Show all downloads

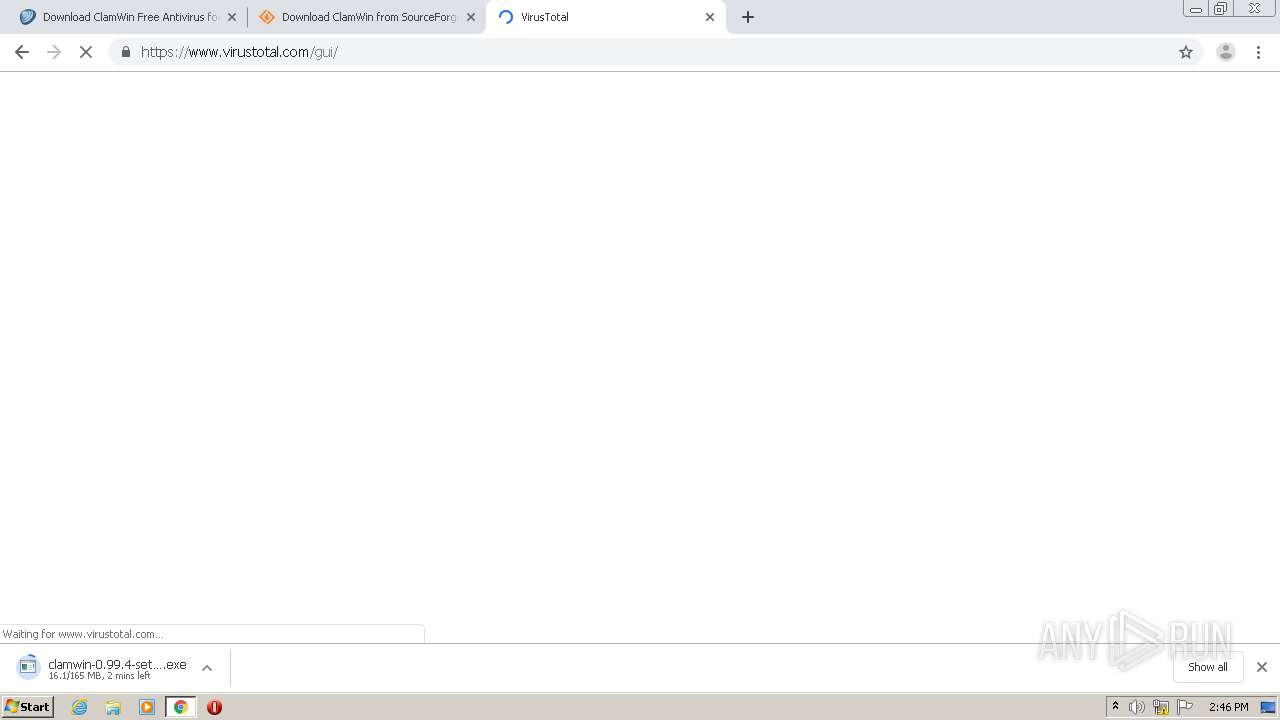pos(1208,667)
